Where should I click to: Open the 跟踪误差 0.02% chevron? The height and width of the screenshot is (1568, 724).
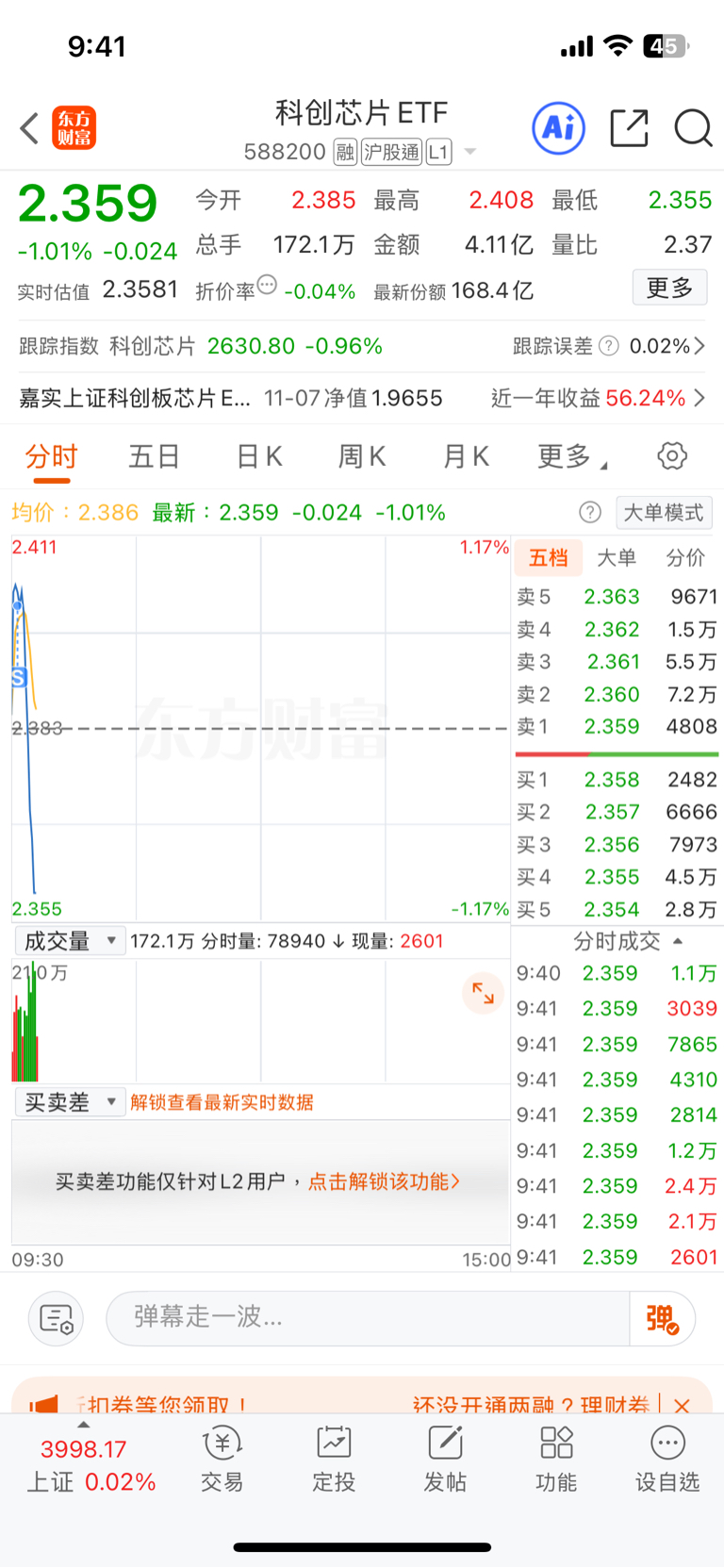(x=699, y=346)
